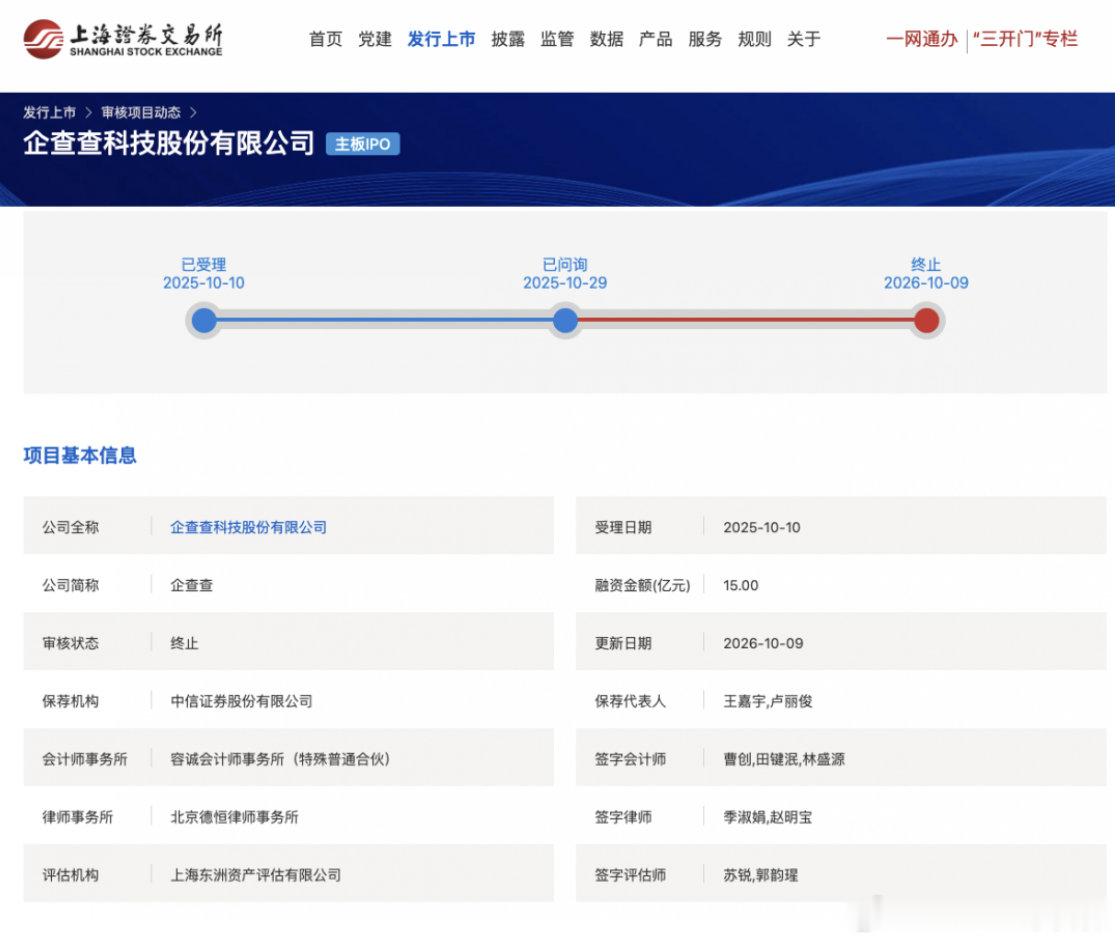The image size is (1120, 942).
Task: Select the 已问询 timeline dot
Action: click(x=565, y=320)
